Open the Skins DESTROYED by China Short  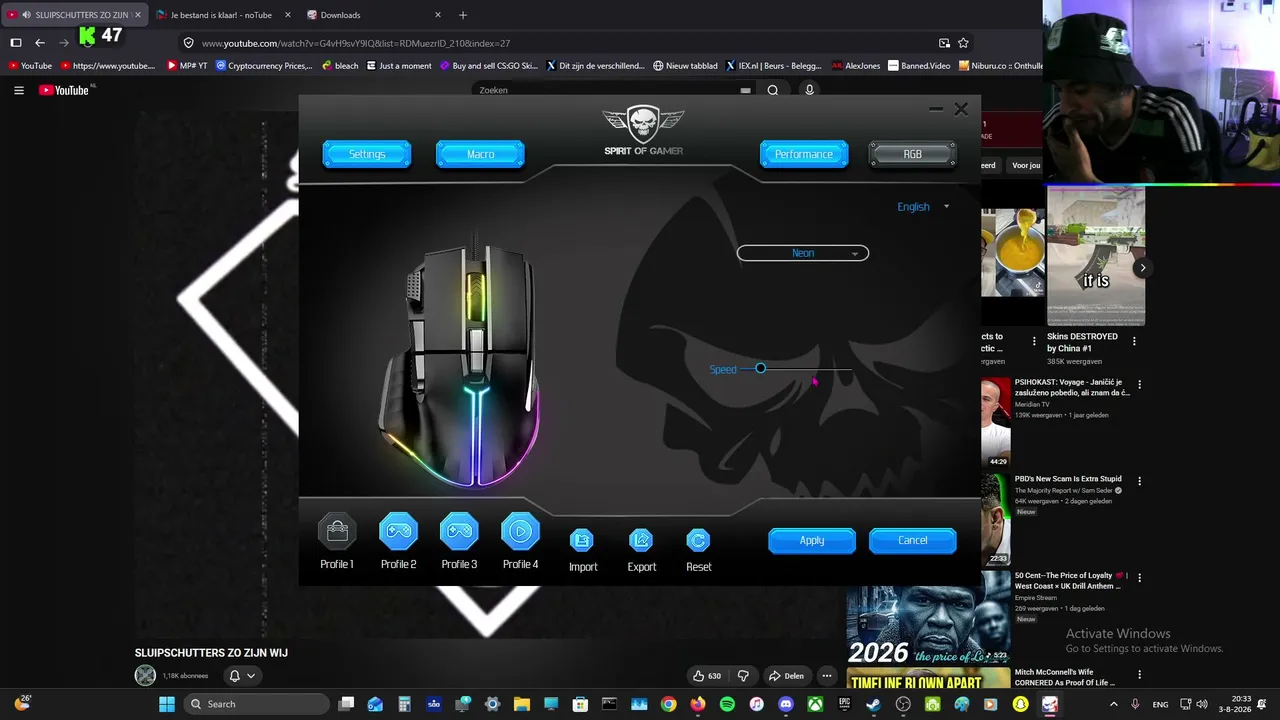(x=1096, y=257)
